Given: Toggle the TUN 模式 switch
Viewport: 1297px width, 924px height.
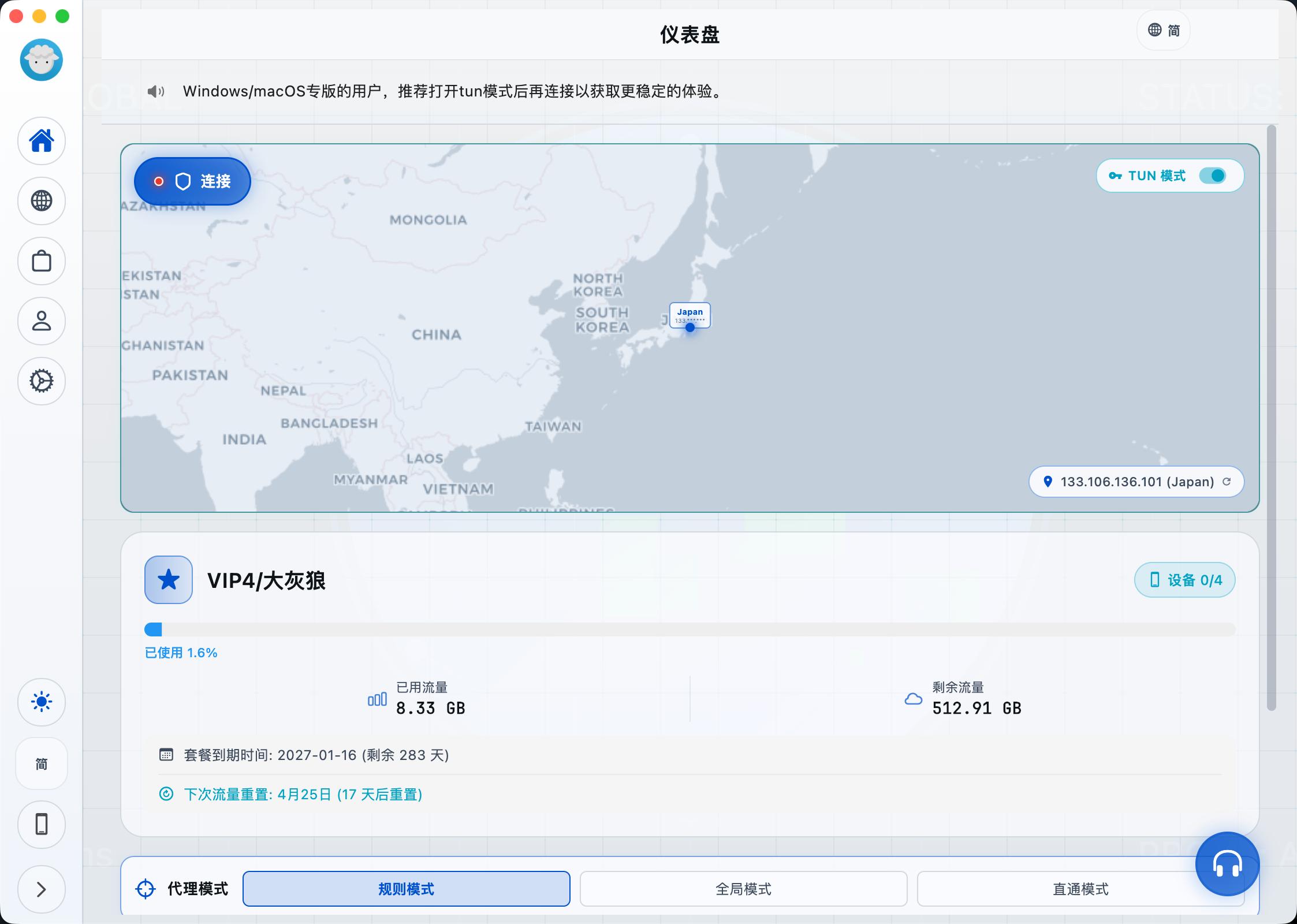Looking at the screenshot, I should (x=1212, y=176).
